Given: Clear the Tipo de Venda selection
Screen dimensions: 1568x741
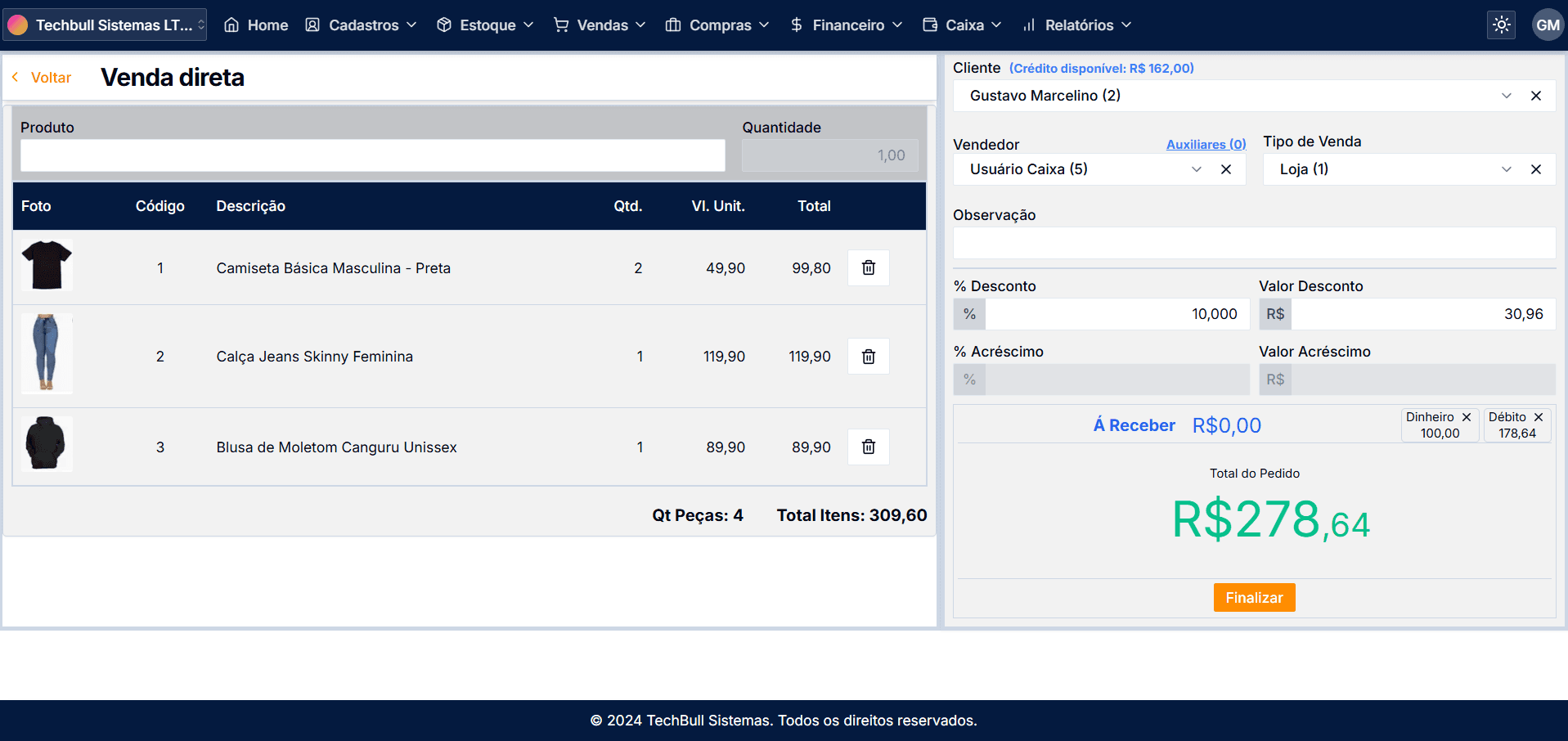Looking at the screenshot, I should (x=1535, y=169).
